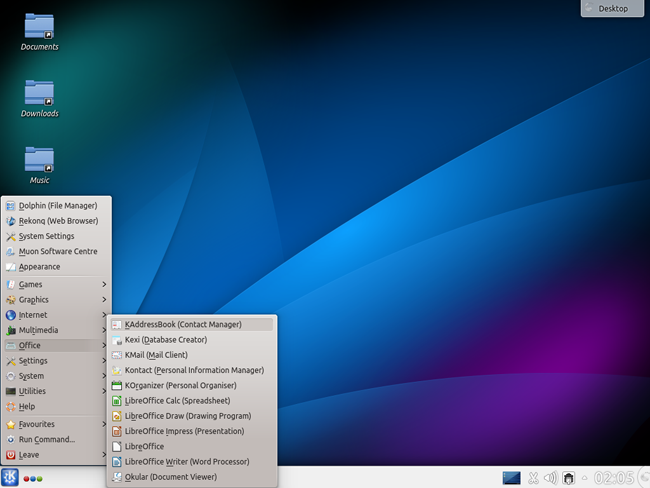
Task: Expand the Utilities submenu
Action: (56, 391)
